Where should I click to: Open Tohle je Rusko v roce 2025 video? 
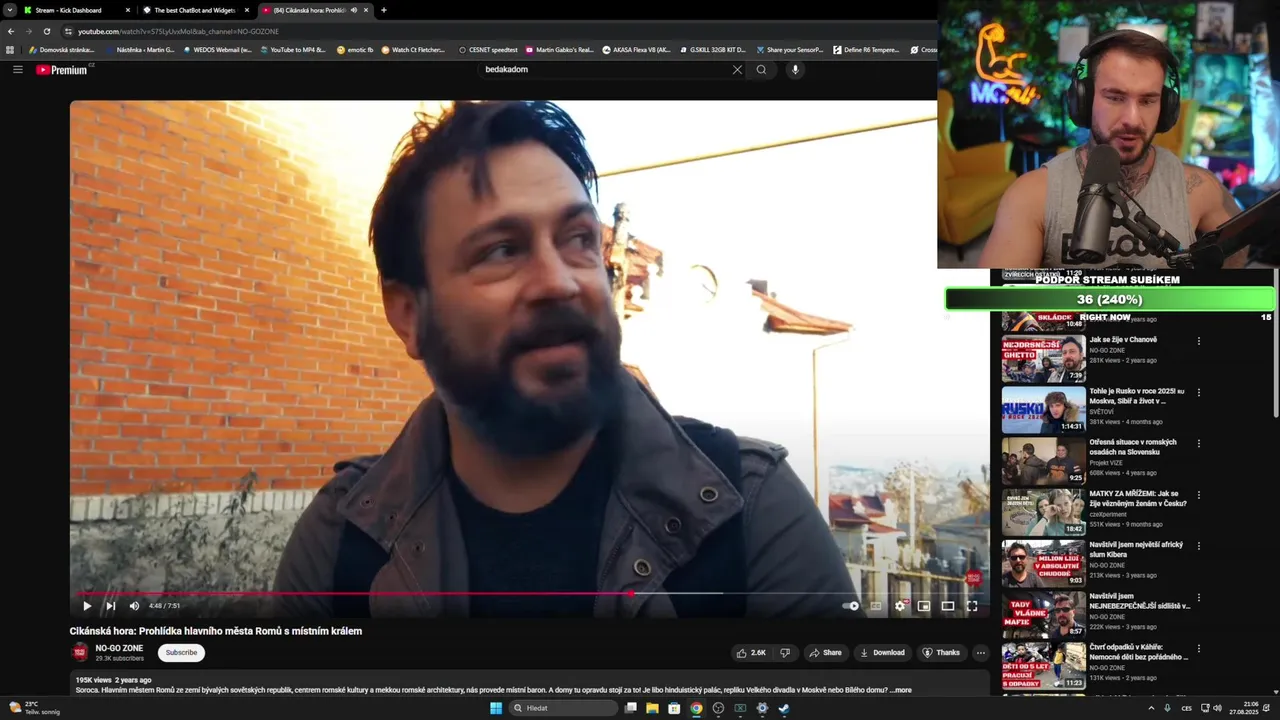[1137, 396]
